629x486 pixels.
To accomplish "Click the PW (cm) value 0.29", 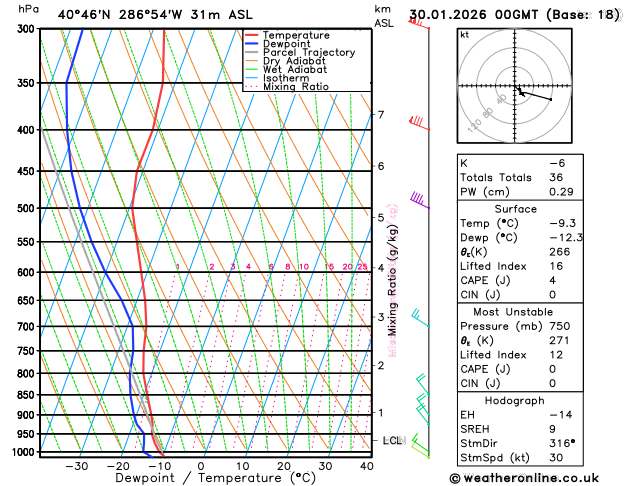I will (561, 192).
